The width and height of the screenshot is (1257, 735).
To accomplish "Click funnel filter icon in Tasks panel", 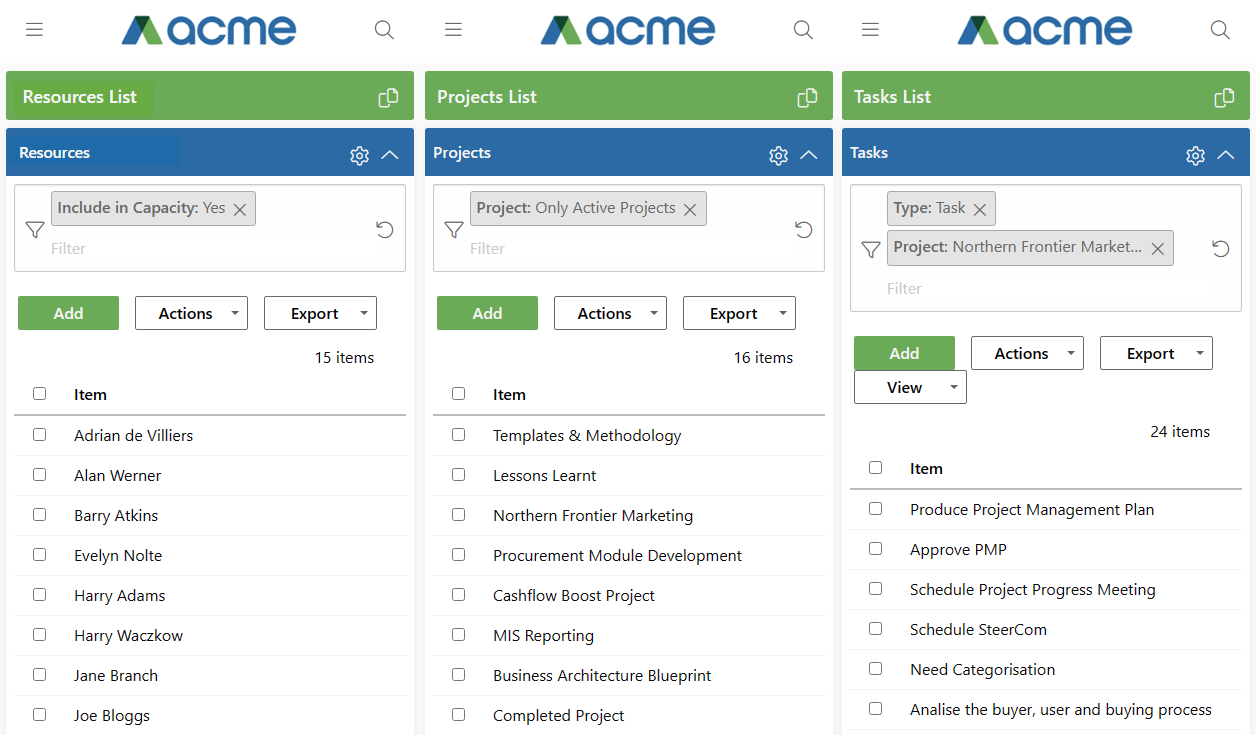I will coord(871,249).
